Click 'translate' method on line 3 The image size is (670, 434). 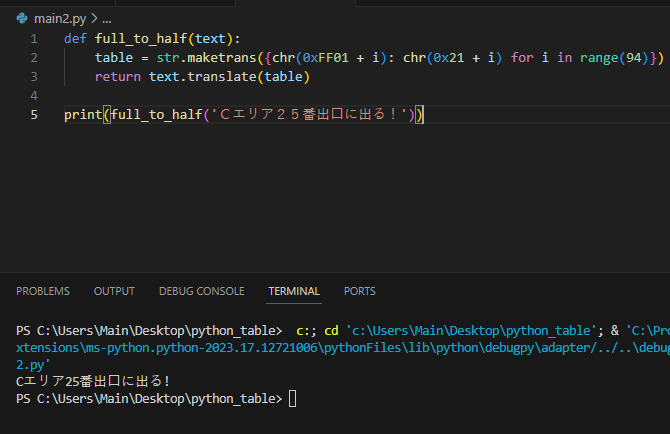click(x=222, y=76)
